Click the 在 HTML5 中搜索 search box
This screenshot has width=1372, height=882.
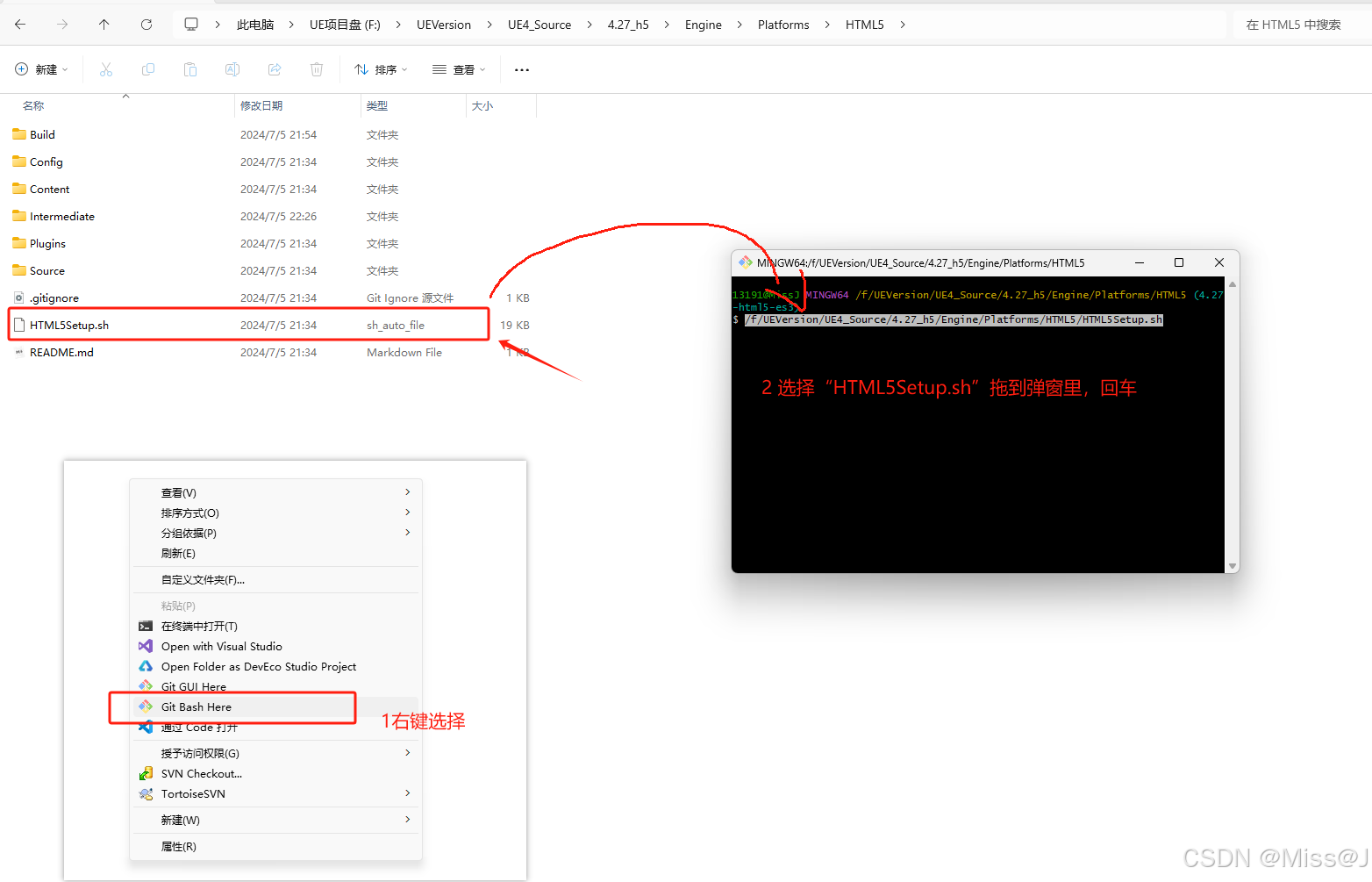tap(1302, 25)
